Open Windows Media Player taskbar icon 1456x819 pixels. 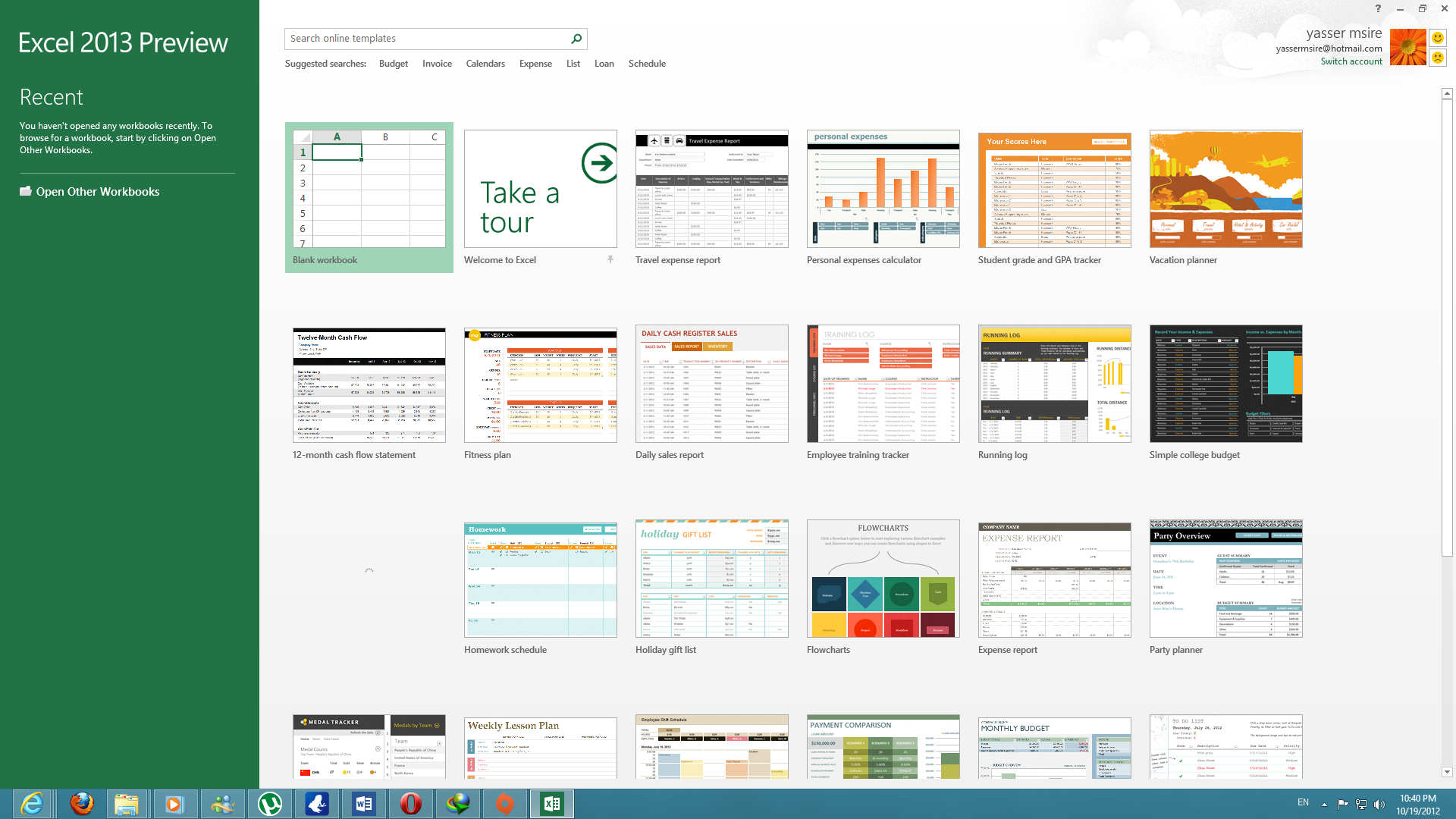[174, 804]
